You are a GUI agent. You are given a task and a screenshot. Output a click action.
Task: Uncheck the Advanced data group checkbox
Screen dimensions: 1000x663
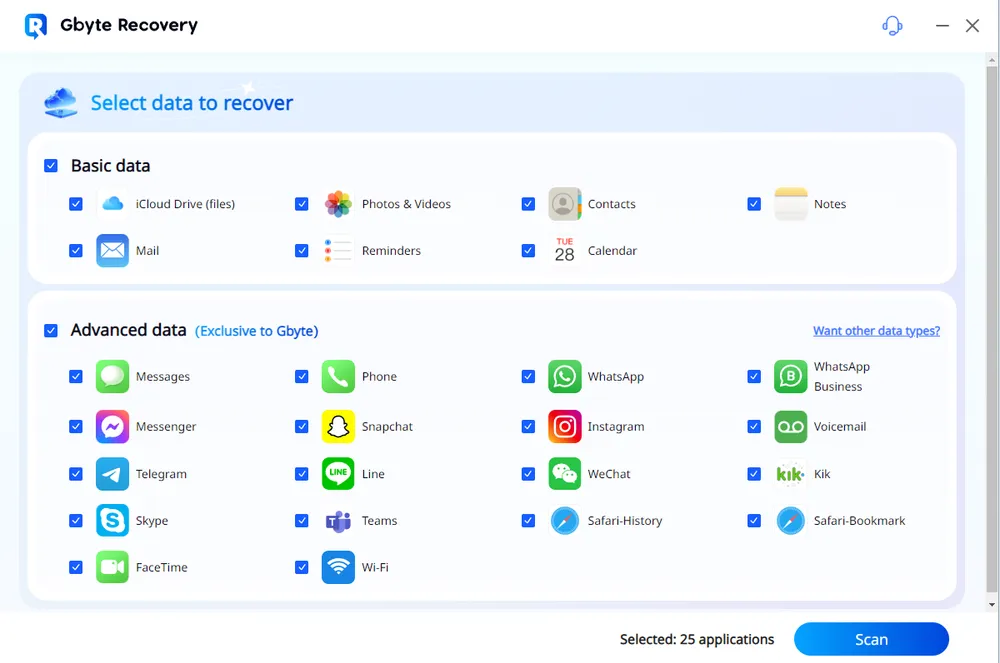[51, 330]
